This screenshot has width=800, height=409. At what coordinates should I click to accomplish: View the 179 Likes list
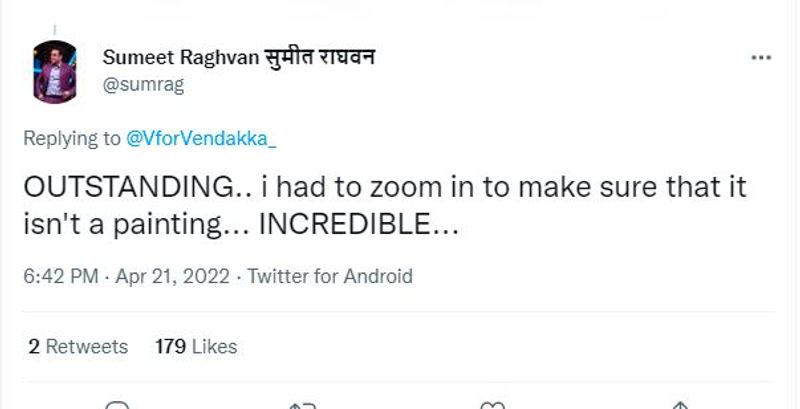tap(196, 347)
